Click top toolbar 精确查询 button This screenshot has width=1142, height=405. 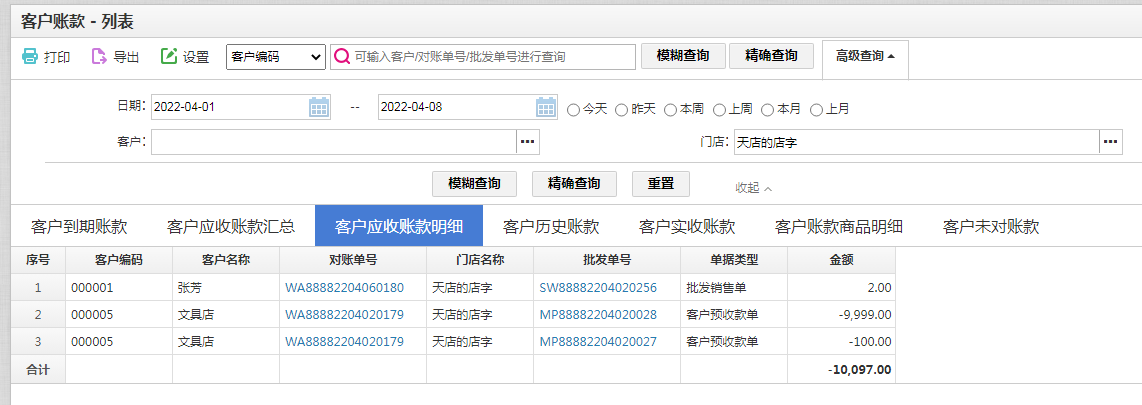pyautogui.click(x=771, y=56)
